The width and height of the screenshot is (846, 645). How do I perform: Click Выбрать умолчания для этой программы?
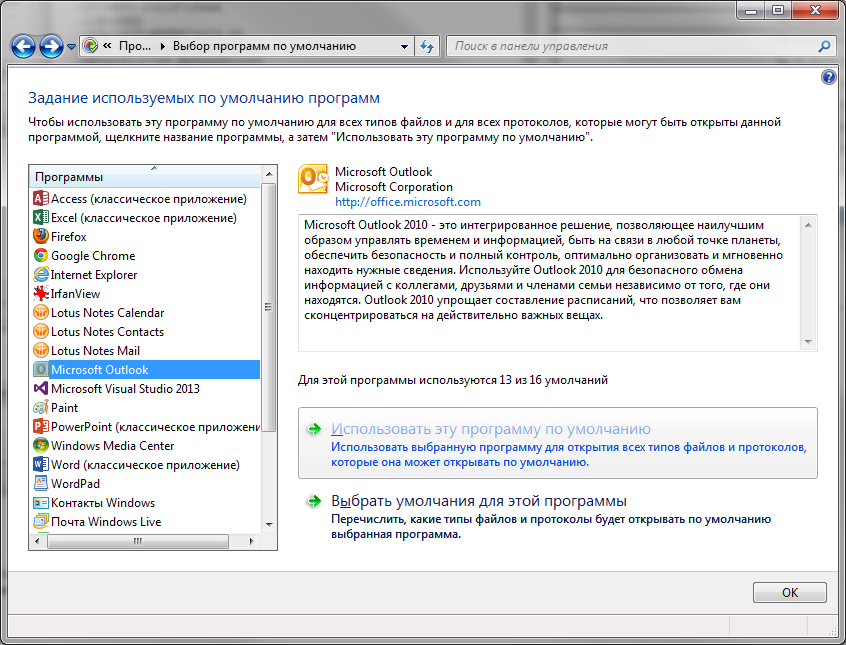pos(479,501)
